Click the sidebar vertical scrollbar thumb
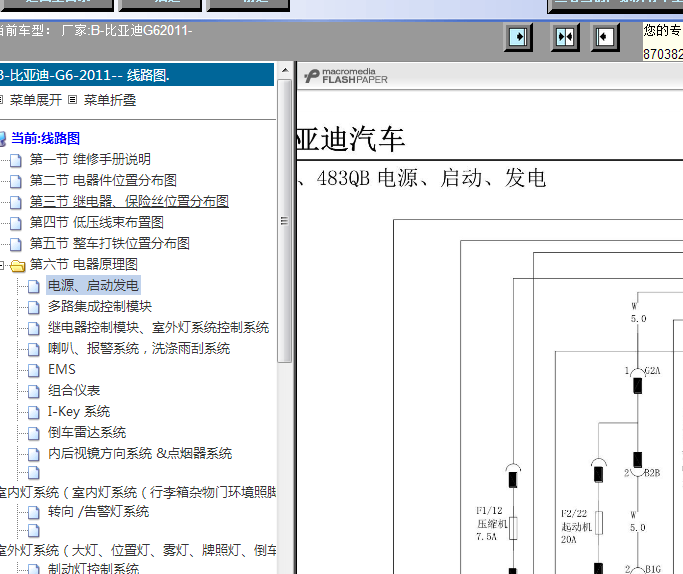Image resolution: width=683 pixels, height=574 pixels. pos(285,221)
